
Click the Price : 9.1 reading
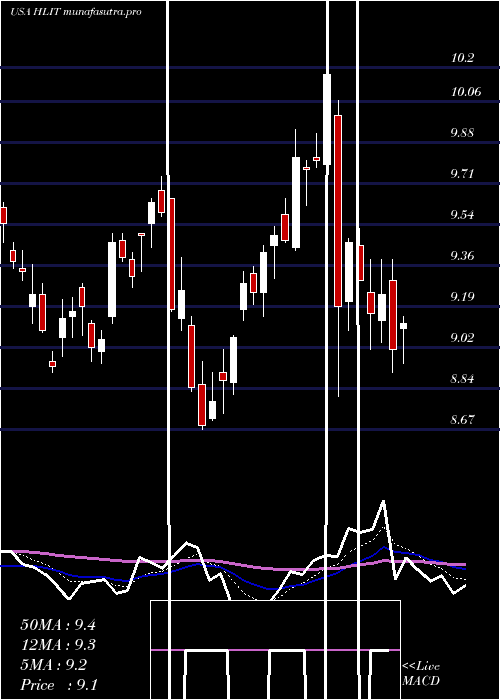pyautogui.click(x=59, y=685)
